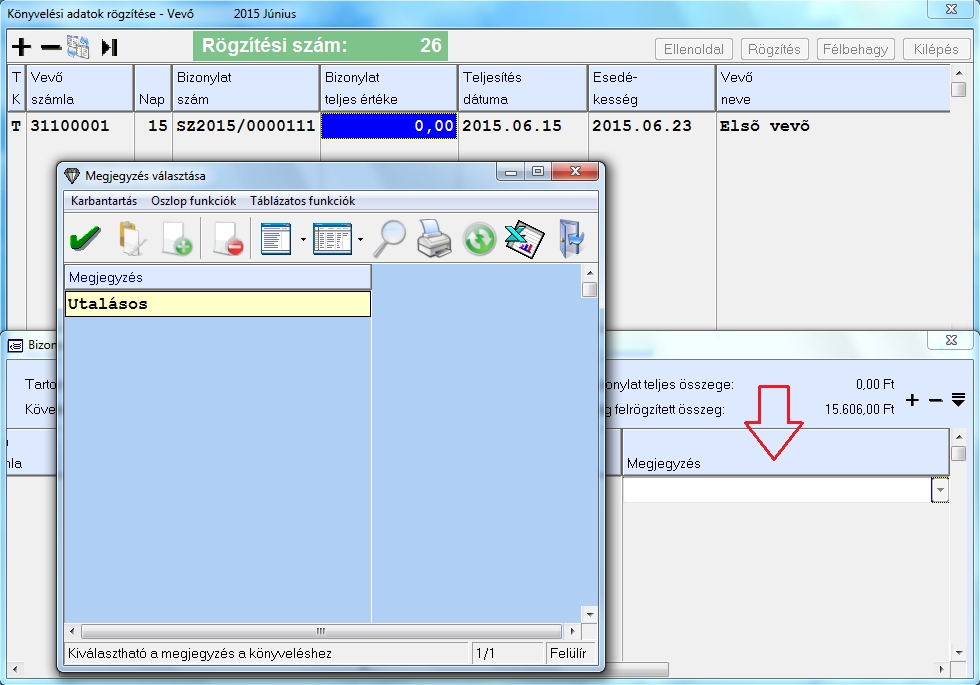Viewport: 980px width, 685px height.
Task: Click the exit door icon
Action: click(571, 240)
